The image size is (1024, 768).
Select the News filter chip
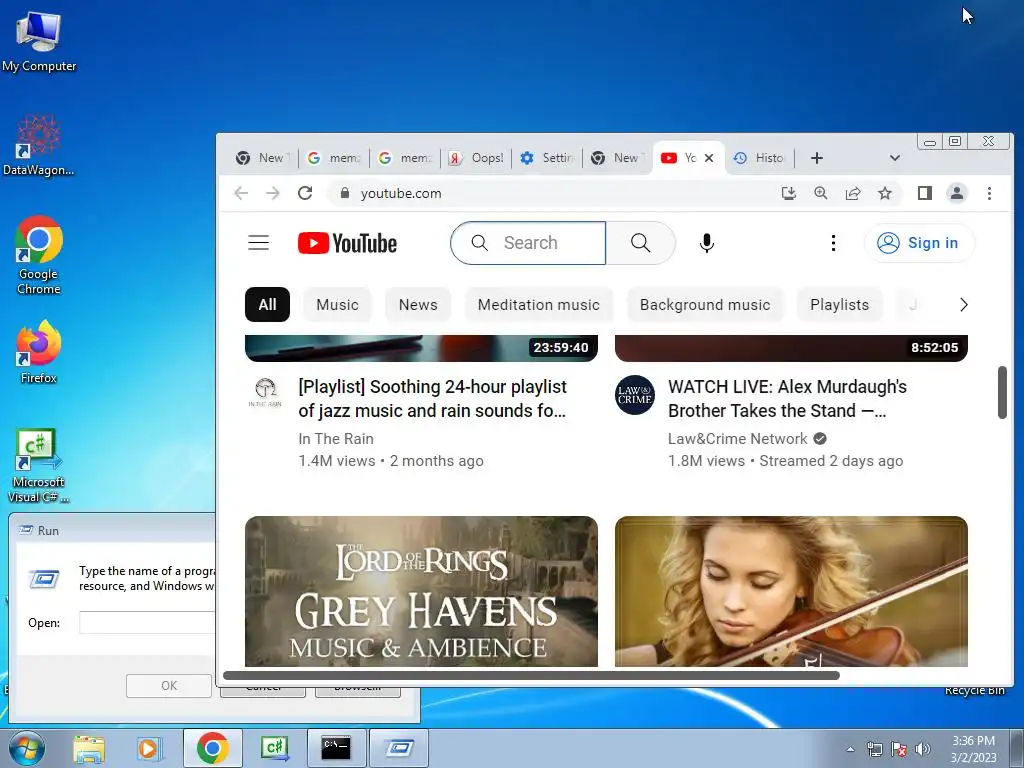click(418, 305)
